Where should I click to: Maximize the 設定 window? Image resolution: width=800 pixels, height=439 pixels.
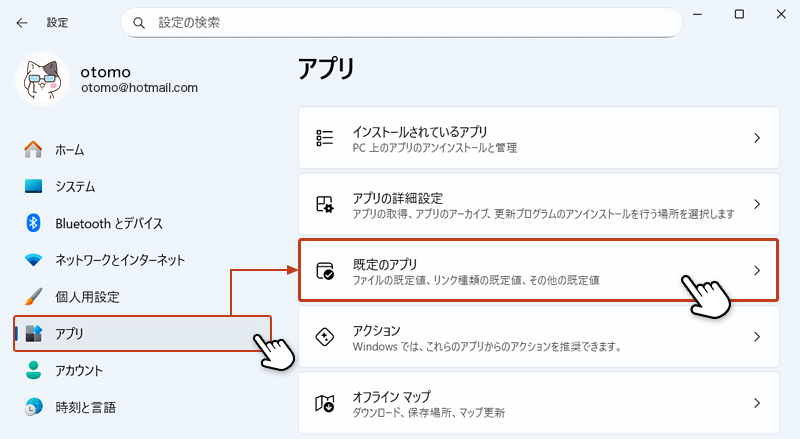(x=739, y=14)
